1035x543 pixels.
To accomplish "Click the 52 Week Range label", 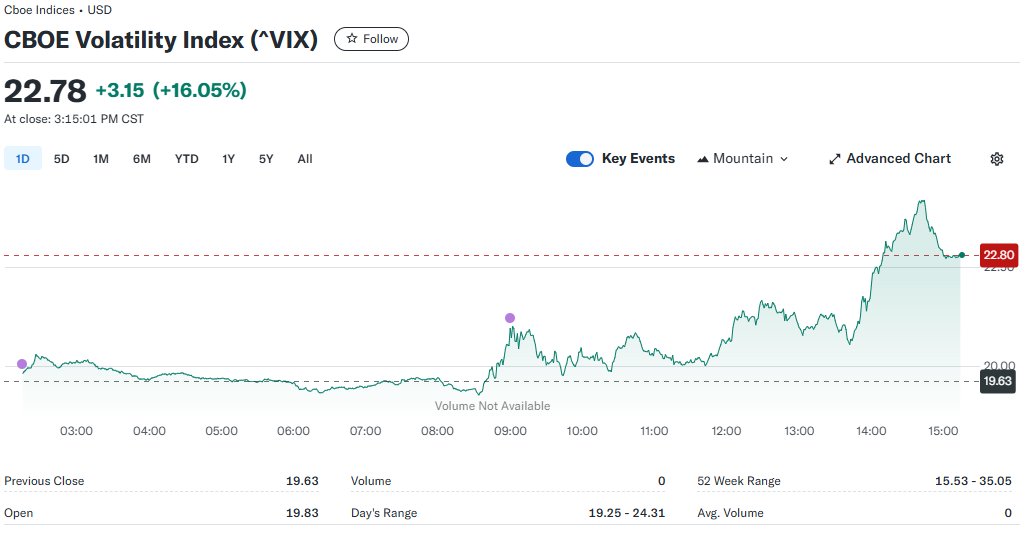I will tap(739, 481).
